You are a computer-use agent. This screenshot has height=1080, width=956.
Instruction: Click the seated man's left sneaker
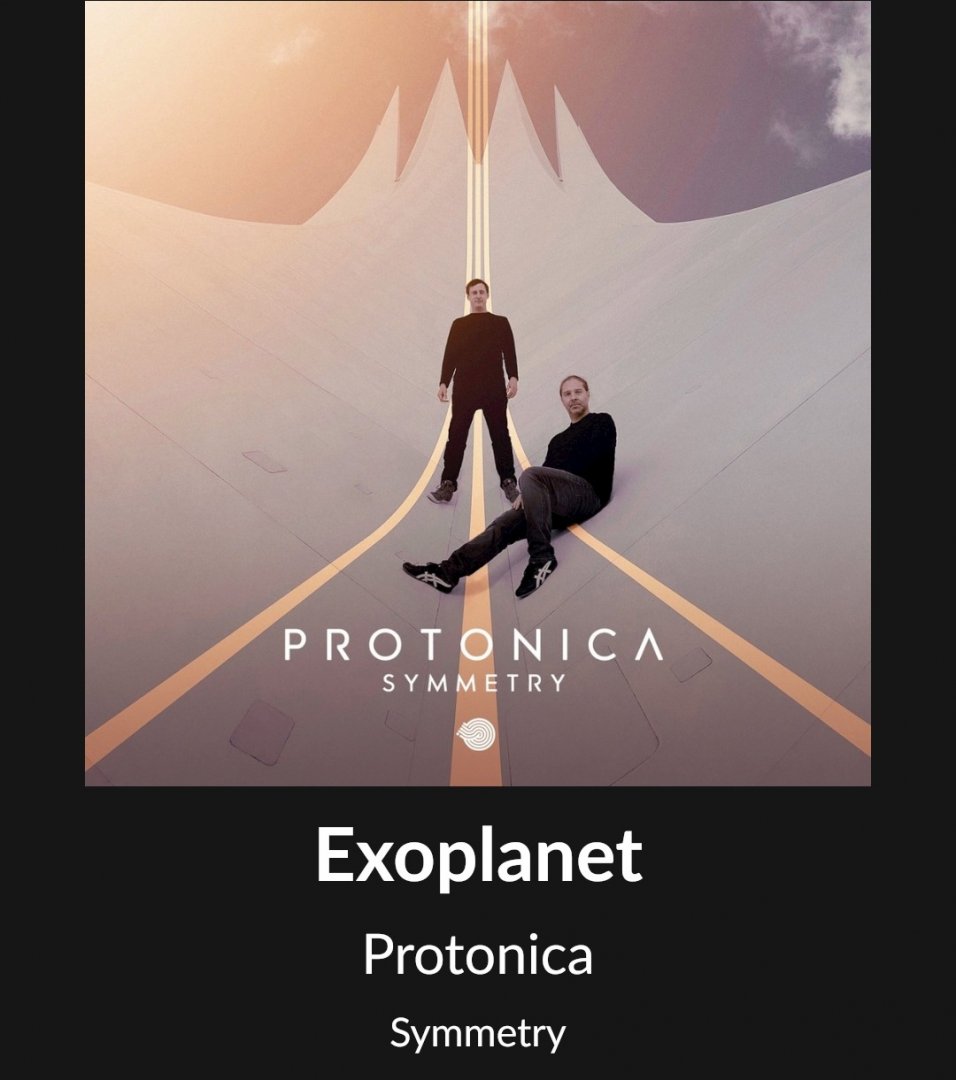tap(536, 576)
